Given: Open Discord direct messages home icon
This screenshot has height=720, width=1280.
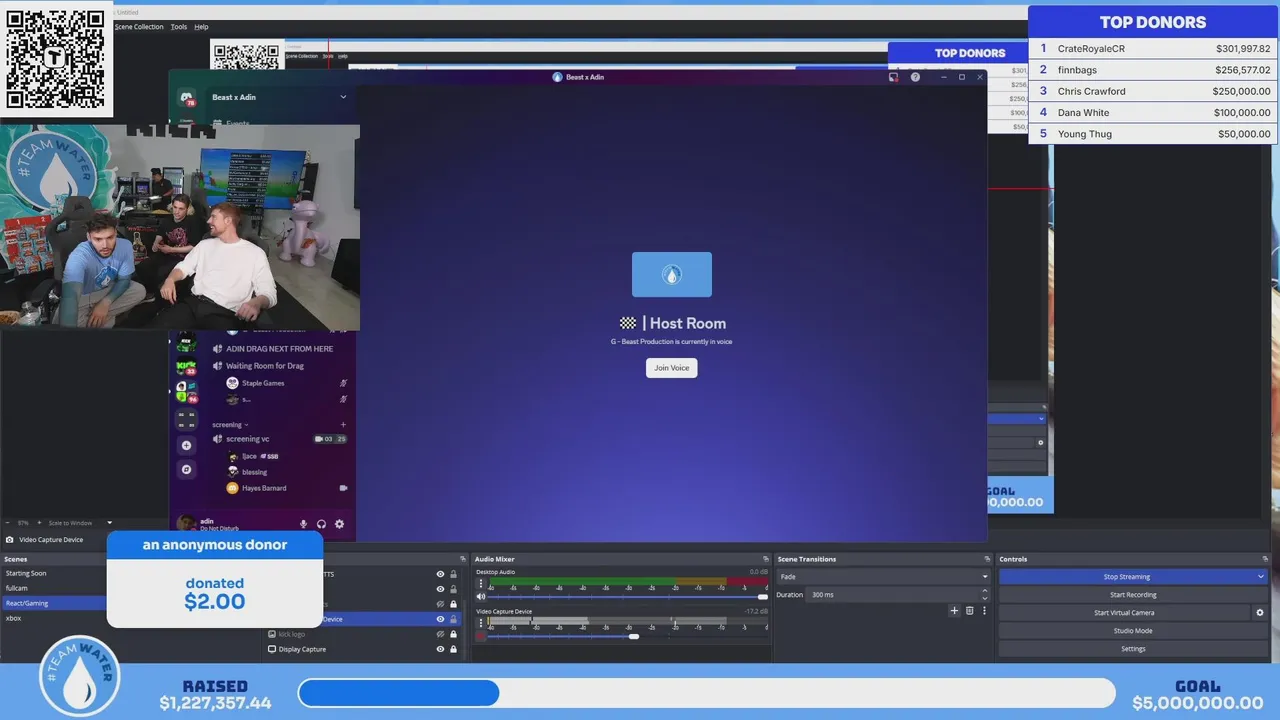Looking at the screenshot, I should [x=186, y=97].
